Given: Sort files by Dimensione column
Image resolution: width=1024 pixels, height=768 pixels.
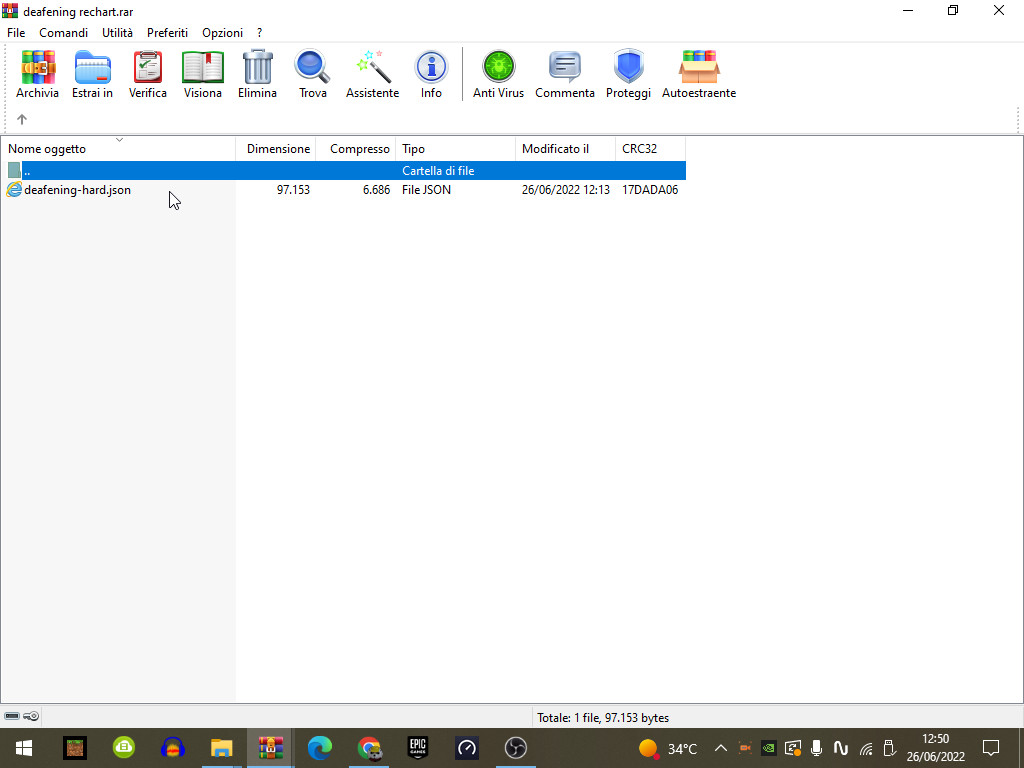Looking at the screenshot, I should (276, 149).
